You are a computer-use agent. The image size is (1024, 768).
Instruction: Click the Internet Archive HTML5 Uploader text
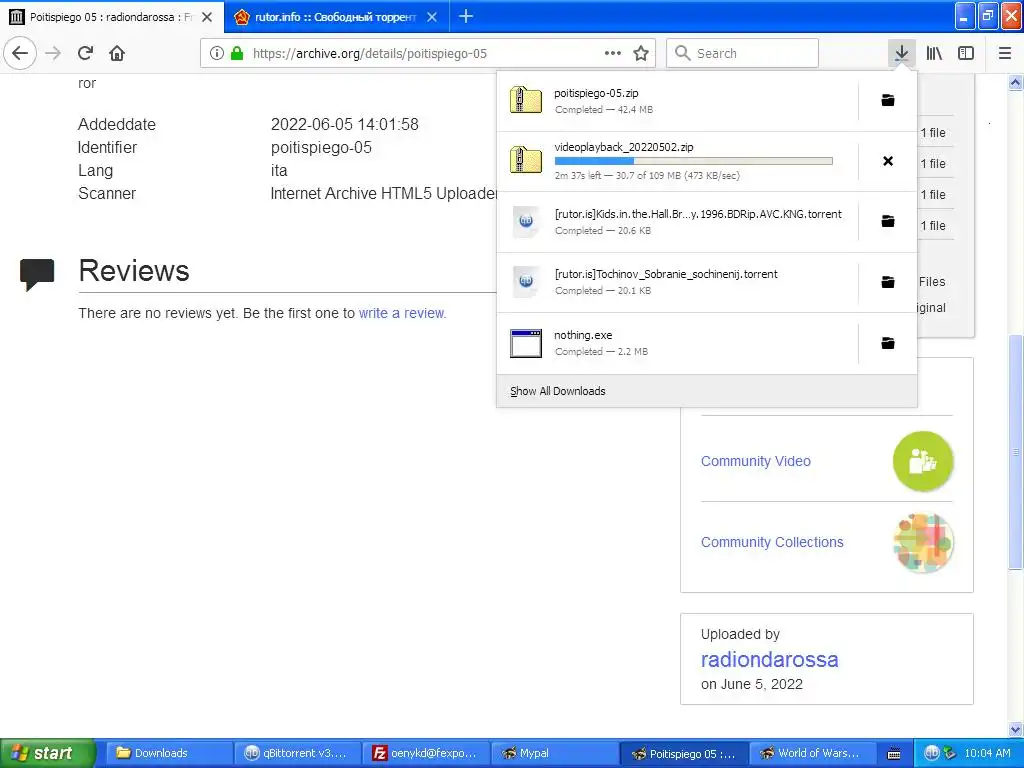384,193
